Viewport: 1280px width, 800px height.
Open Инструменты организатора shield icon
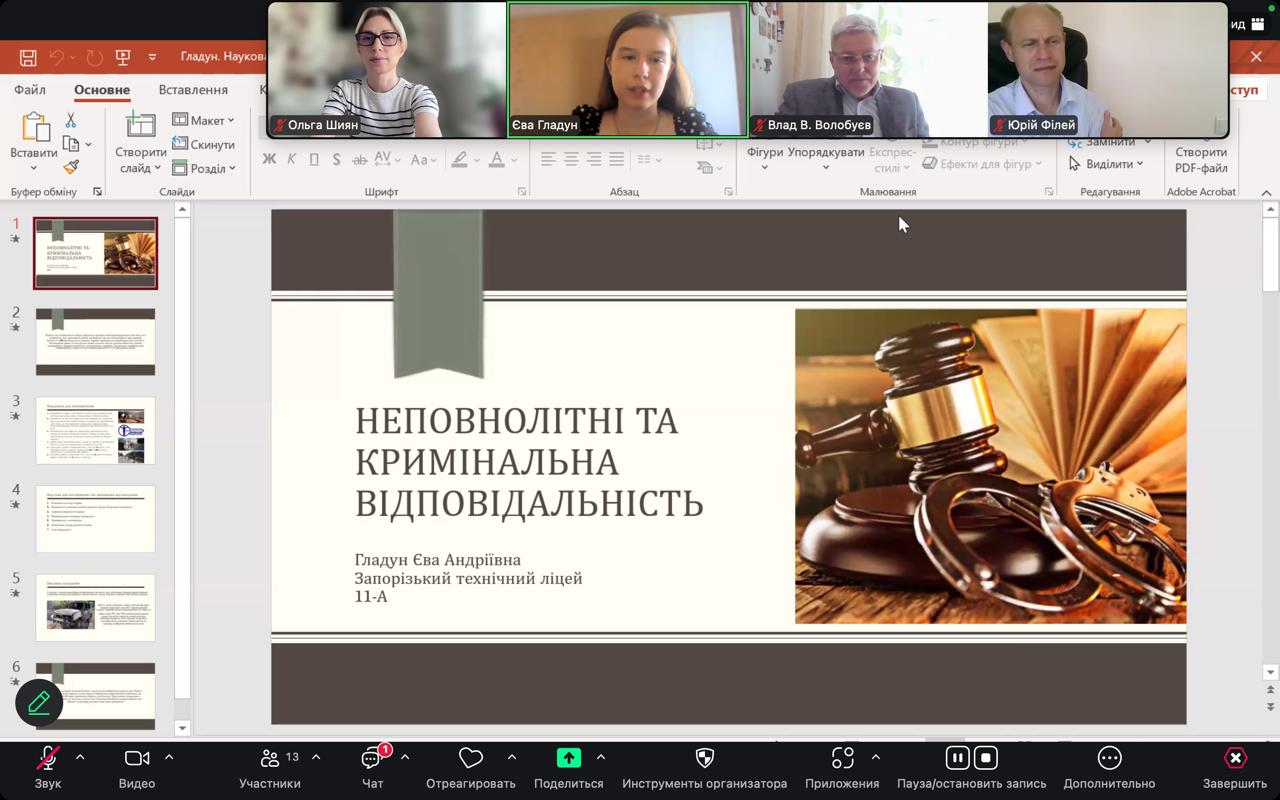coord(704,759)
